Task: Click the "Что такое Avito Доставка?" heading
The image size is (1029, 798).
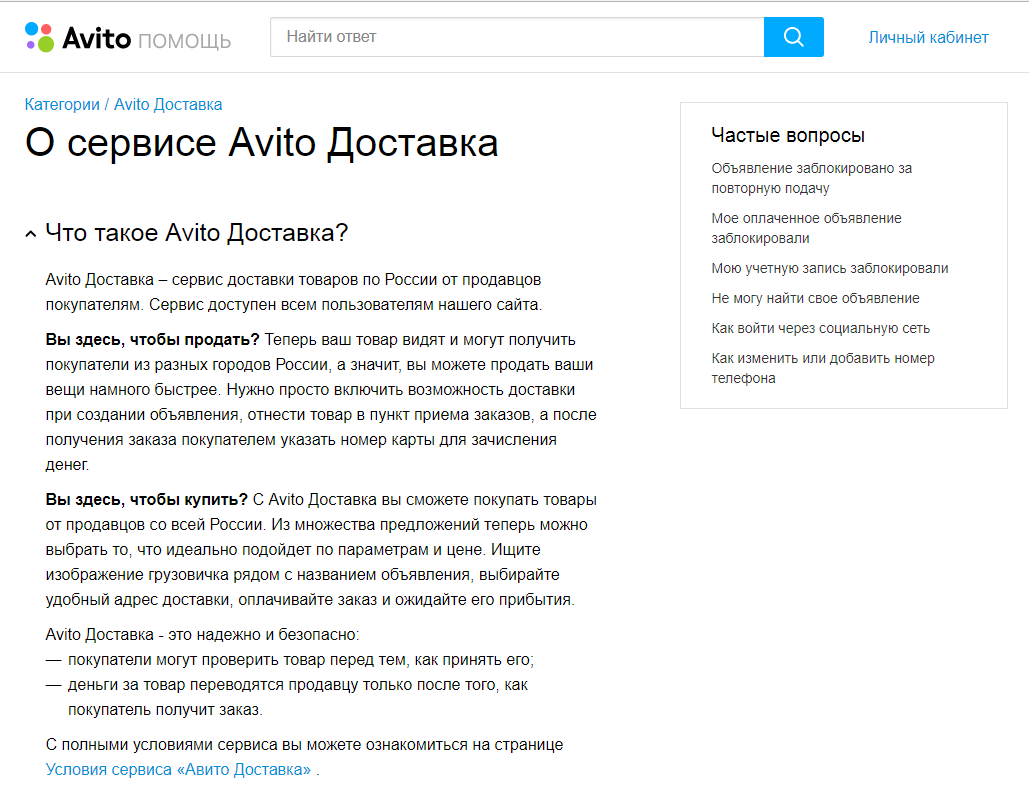Action: [196, 233]
